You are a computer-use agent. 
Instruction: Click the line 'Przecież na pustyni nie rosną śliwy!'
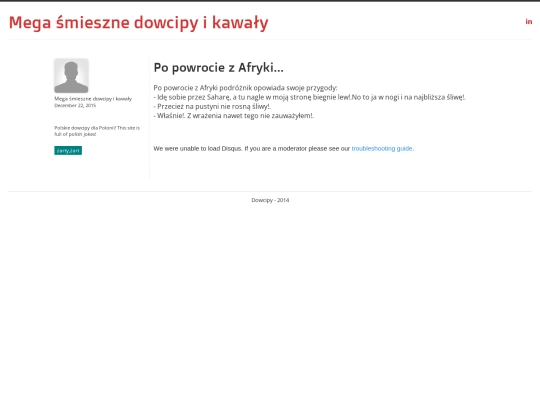pyautogui.click(x=212, y=106)
